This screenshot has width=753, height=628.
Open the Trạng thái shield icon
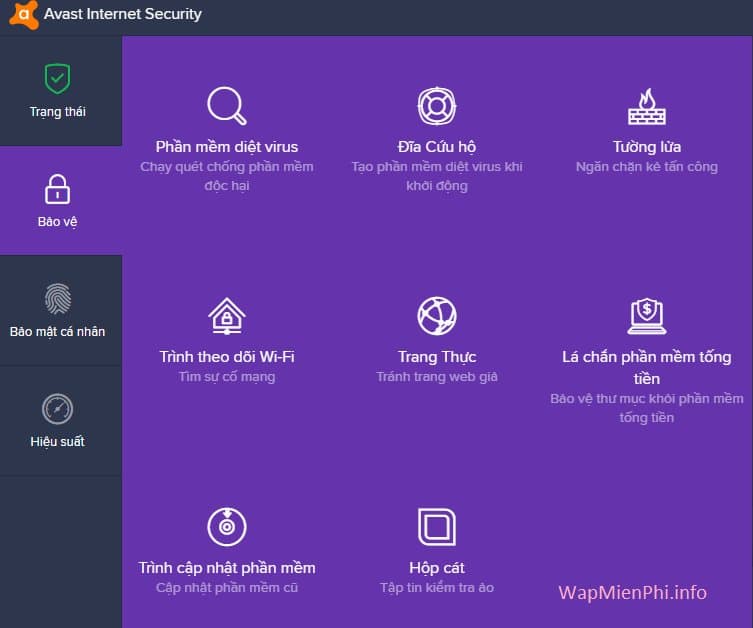click(x=58, y=78)
